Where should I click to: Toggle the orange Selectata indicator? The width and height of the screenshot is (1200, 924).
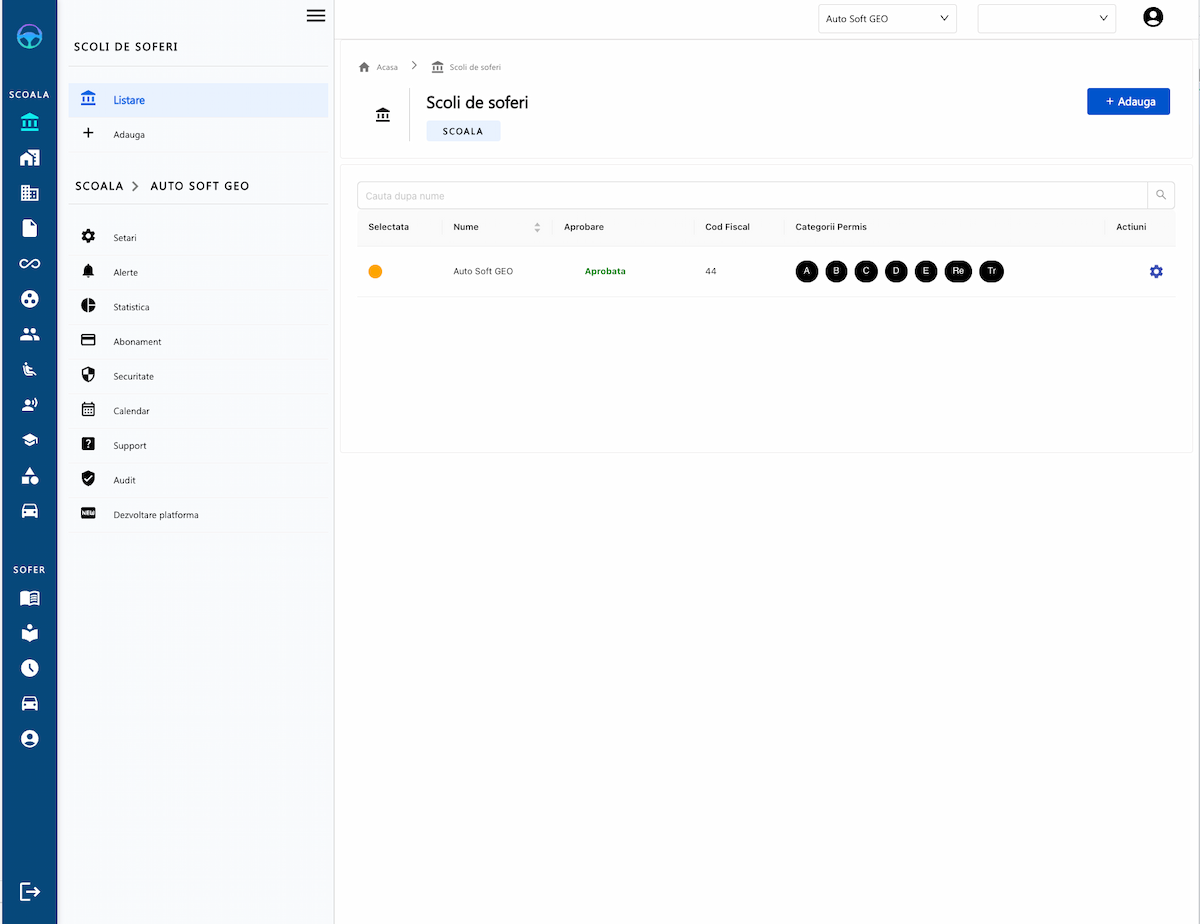pyautogui.click(x=375, y=271)
